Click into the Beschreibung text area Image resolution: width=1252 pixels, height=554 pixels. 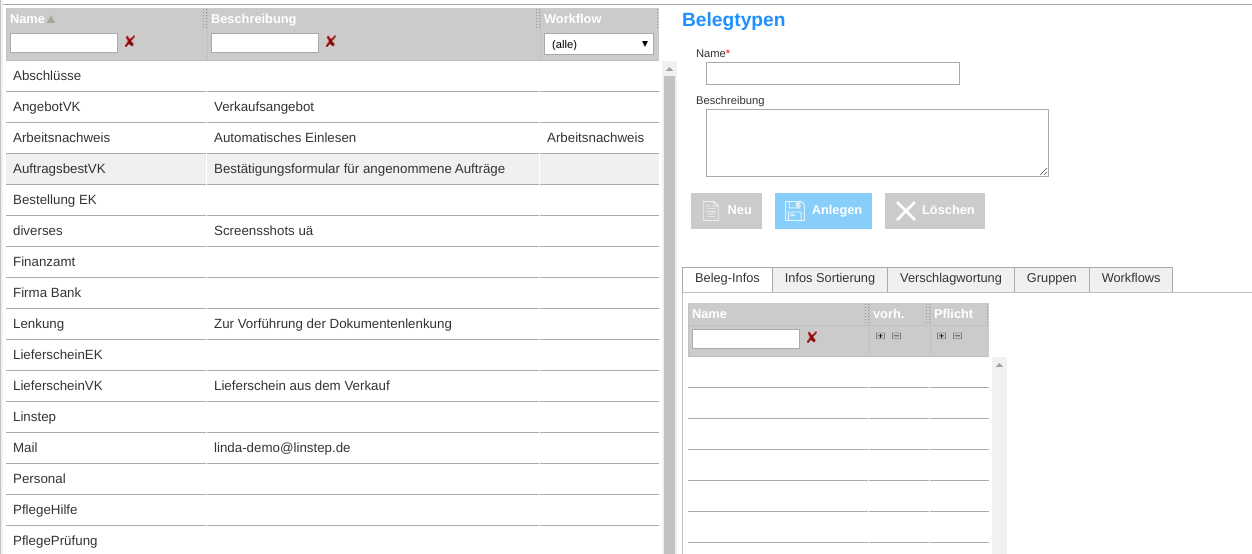(x=876, y=143)
